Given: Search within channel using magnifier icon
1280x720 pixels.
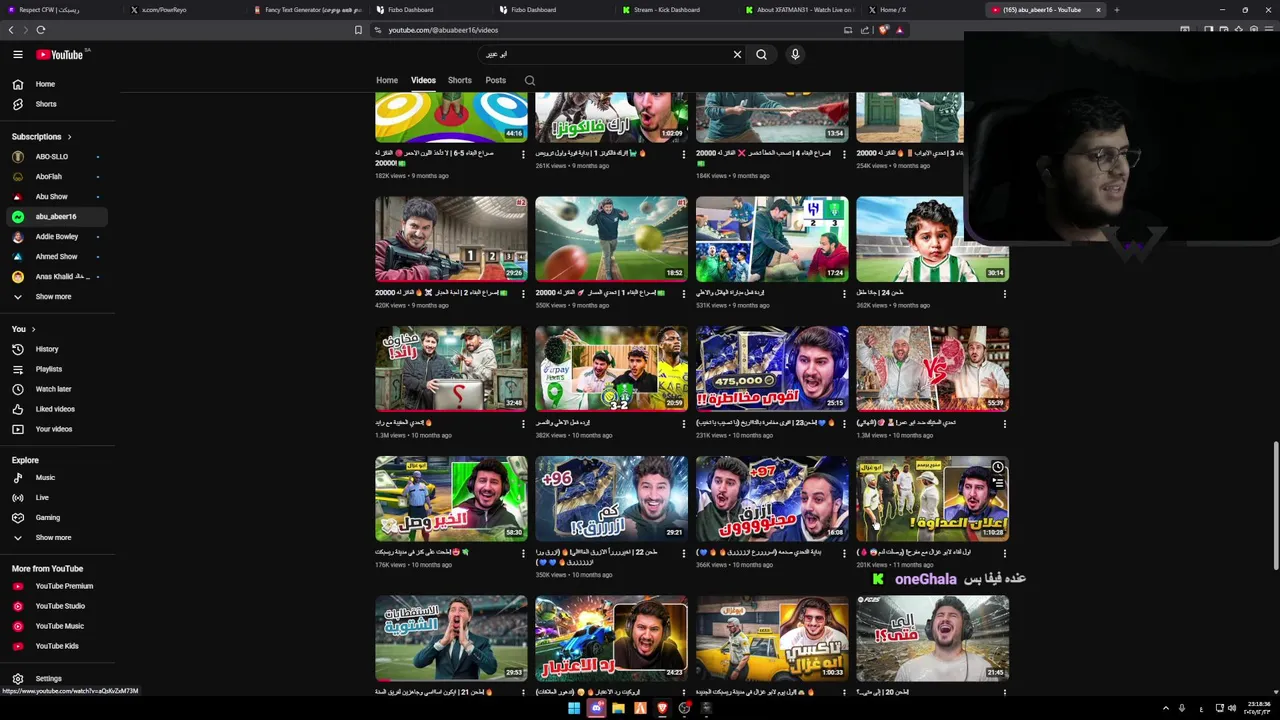Looking at the screenshot, I should click(530, 80).
